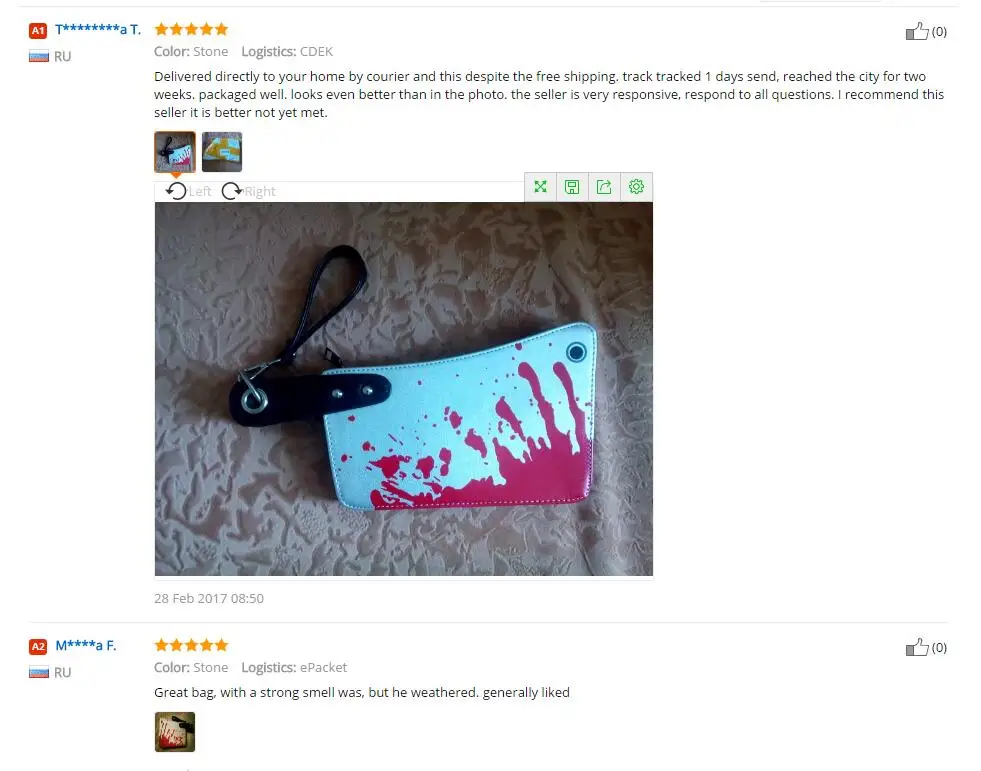Screen dimensions: 981x771
Task: Open the green gear settings icon
Action: [636, 186]
